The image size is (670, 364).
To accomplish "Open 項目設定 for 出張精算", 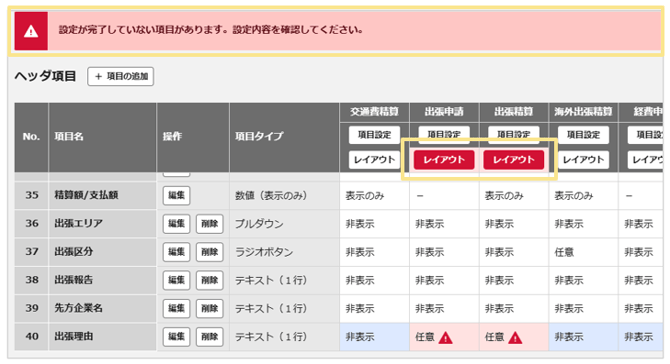I will (514, 135).
